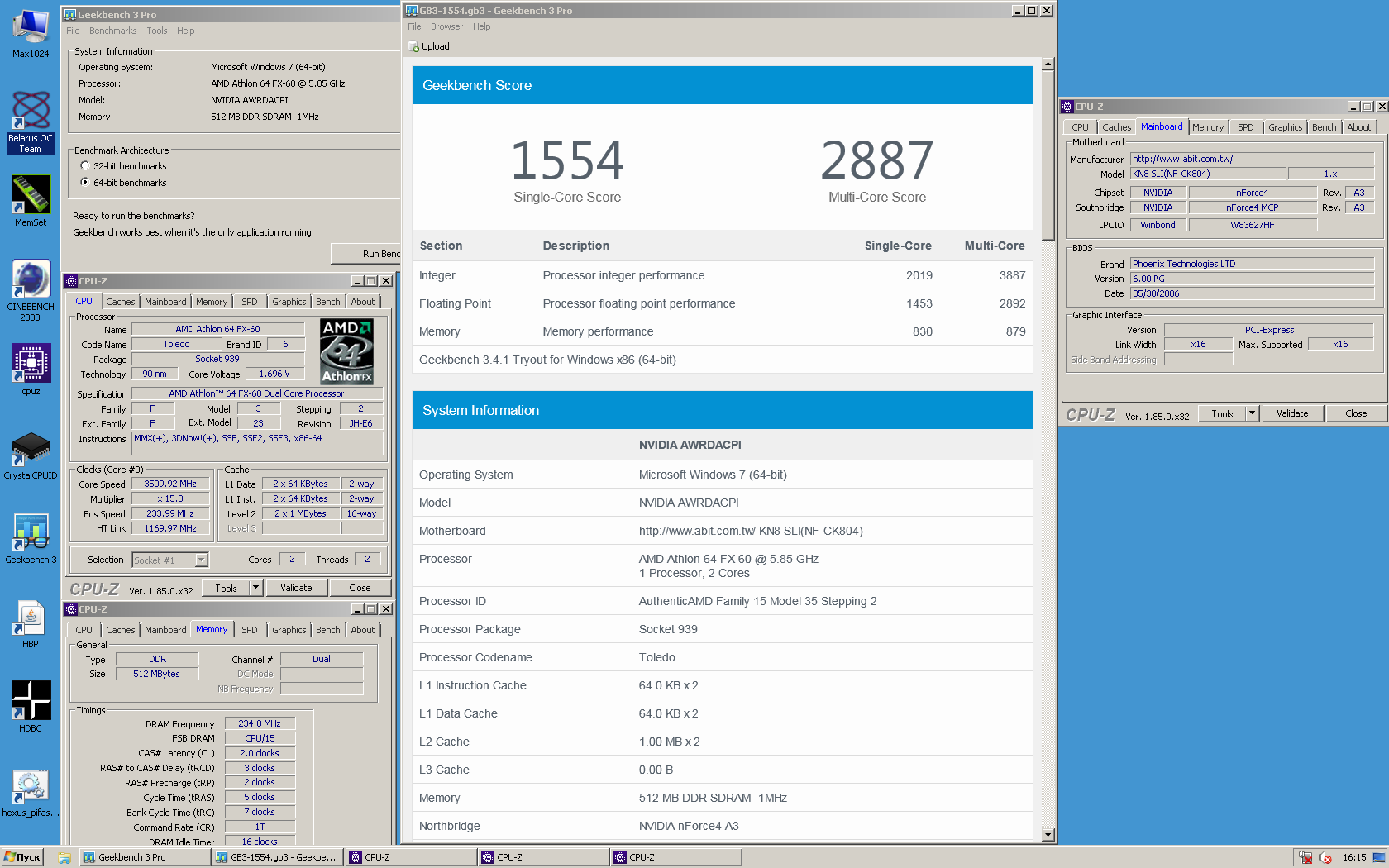Open the Tools menu in Geekbench 3 Pro
Screen dimensions: 1389x868
pos(157,31)
